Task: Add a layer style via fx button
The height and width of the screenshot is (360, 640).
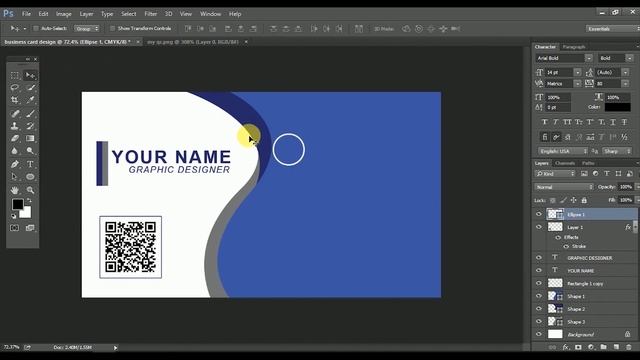Action: pyautogui.click(x=566, y=347)
